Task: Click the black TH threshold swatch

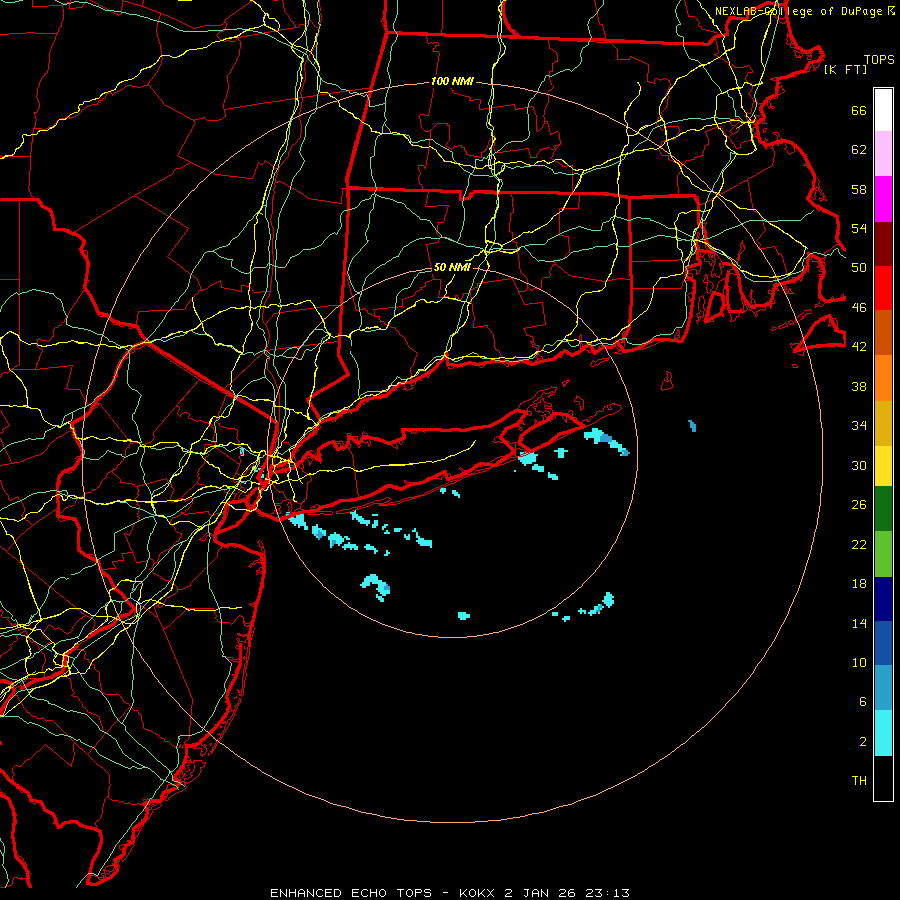Action: [x=883, y=778]
